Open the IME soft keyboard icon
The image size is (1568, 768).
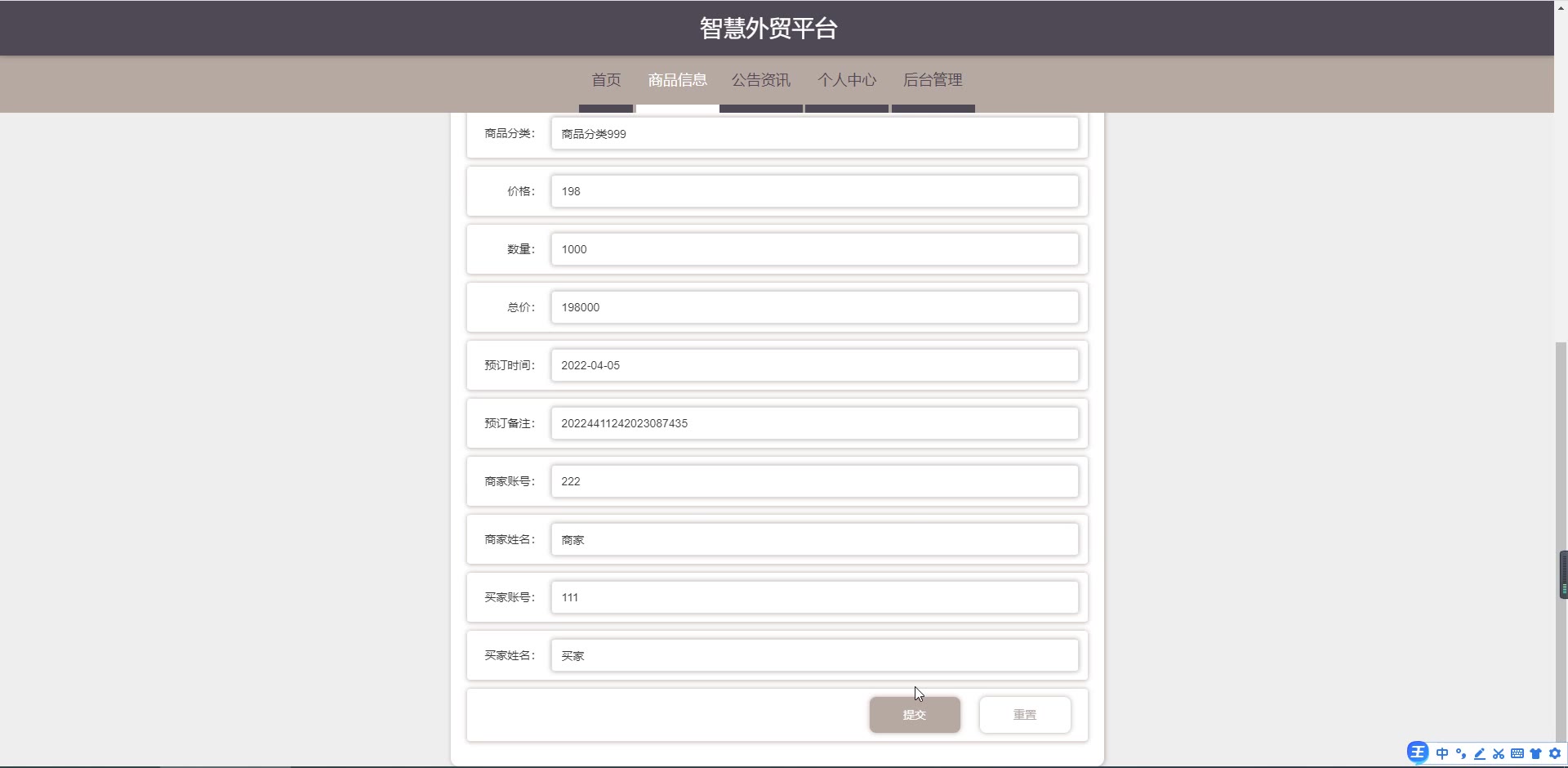(1517, 753)
